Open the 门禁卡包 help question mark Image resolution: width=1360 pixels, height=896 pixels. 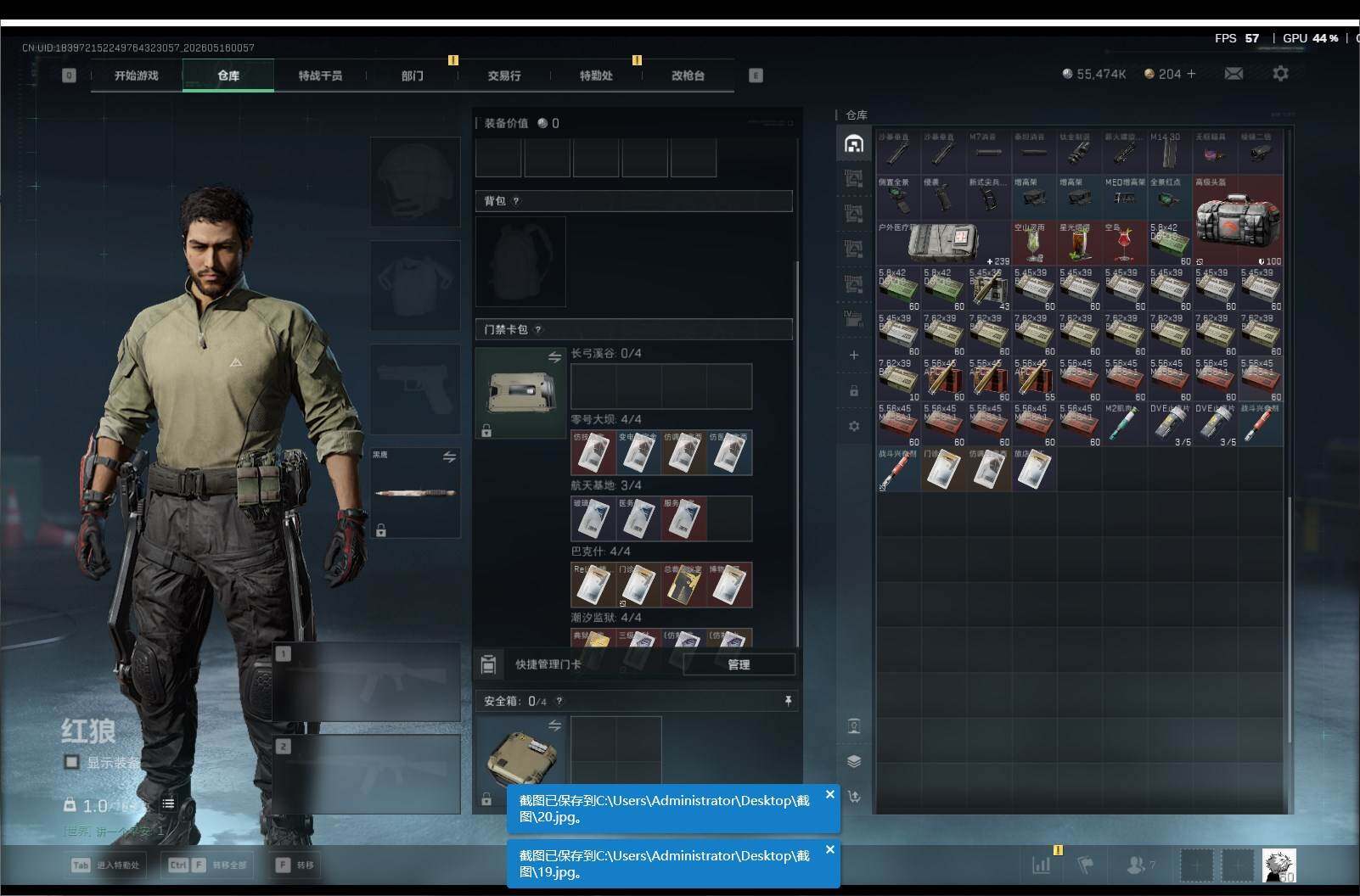tap(537, 329)
